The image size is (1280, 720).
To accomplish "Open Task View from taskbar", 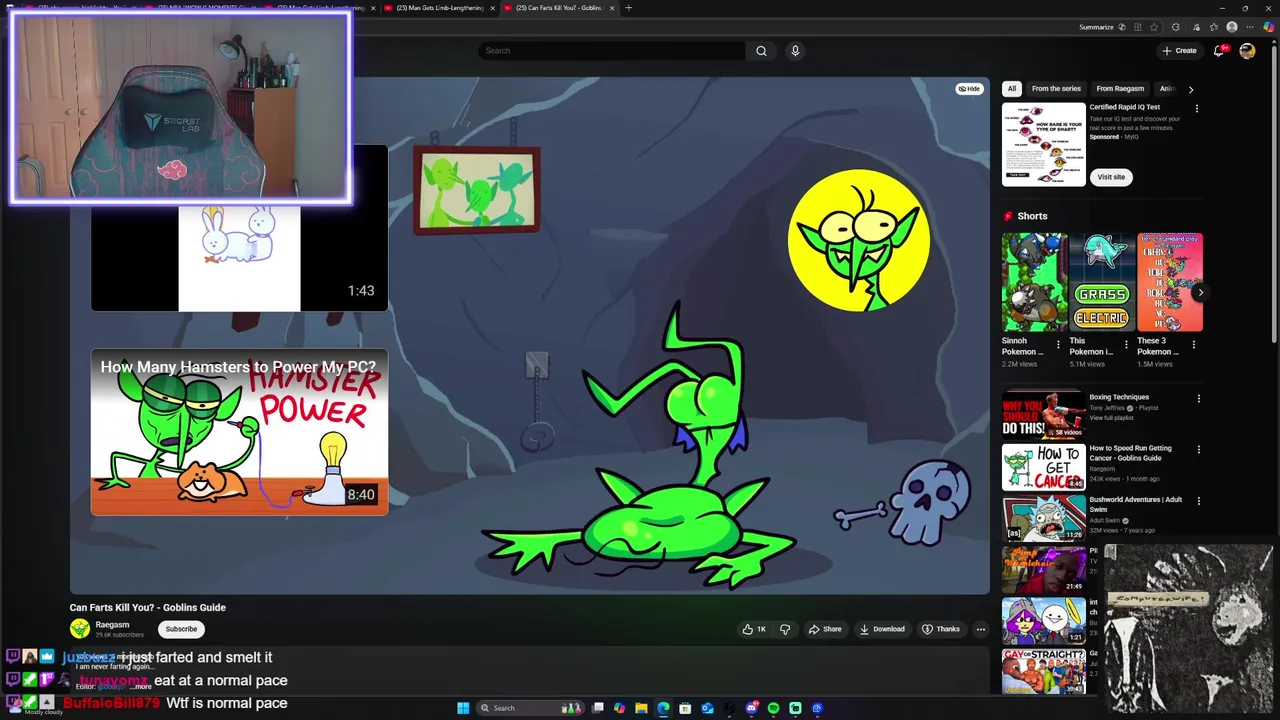I will point(598,708).
